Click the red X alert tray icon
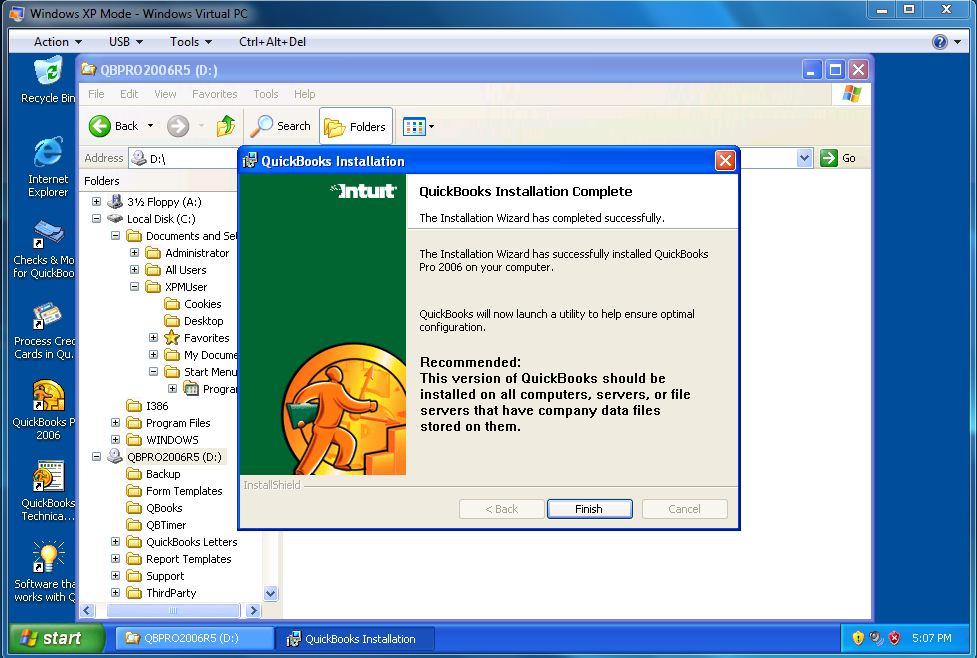The width and height of the screenshot is (977, 658). [x=895, y=637]
